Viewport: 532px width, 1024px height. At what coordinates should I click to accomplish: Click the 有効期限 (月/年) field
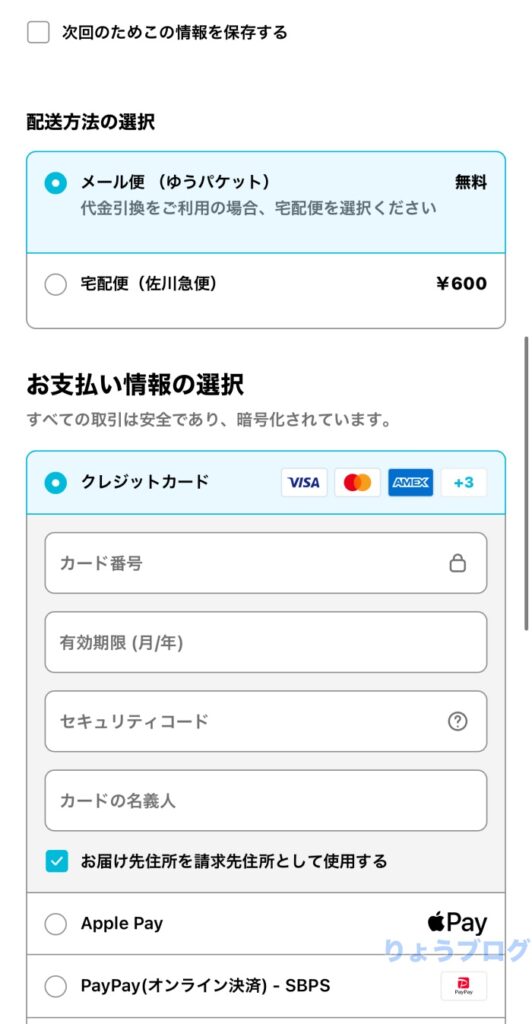pos(266,643)
